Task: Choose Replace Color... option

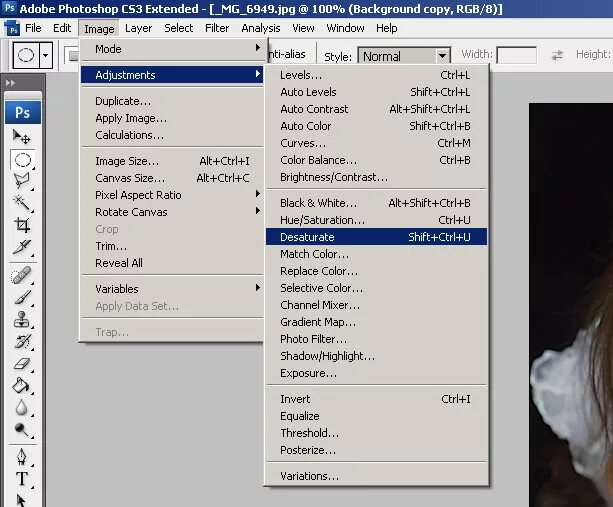Action: (376, 271)
